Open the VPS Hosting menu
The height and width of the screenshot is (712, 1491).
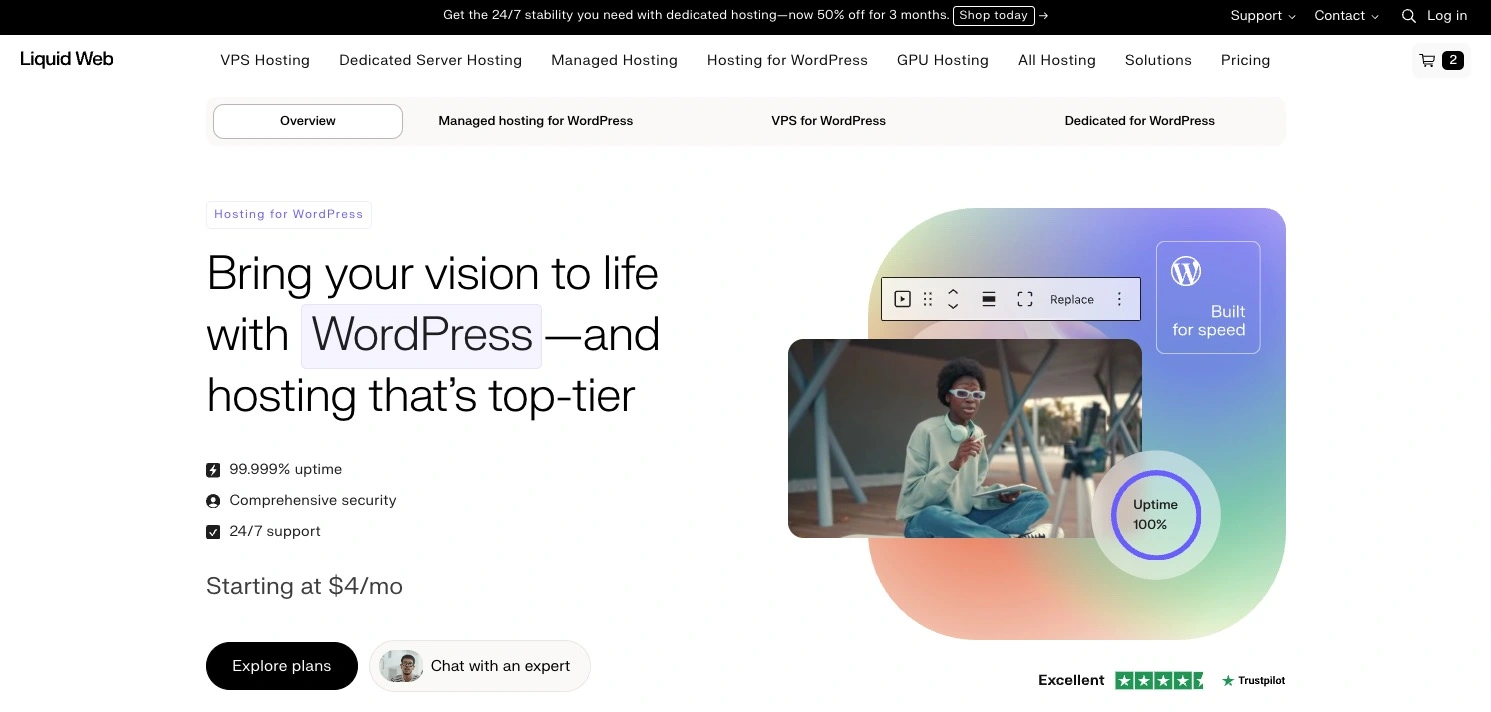(265, 60)
